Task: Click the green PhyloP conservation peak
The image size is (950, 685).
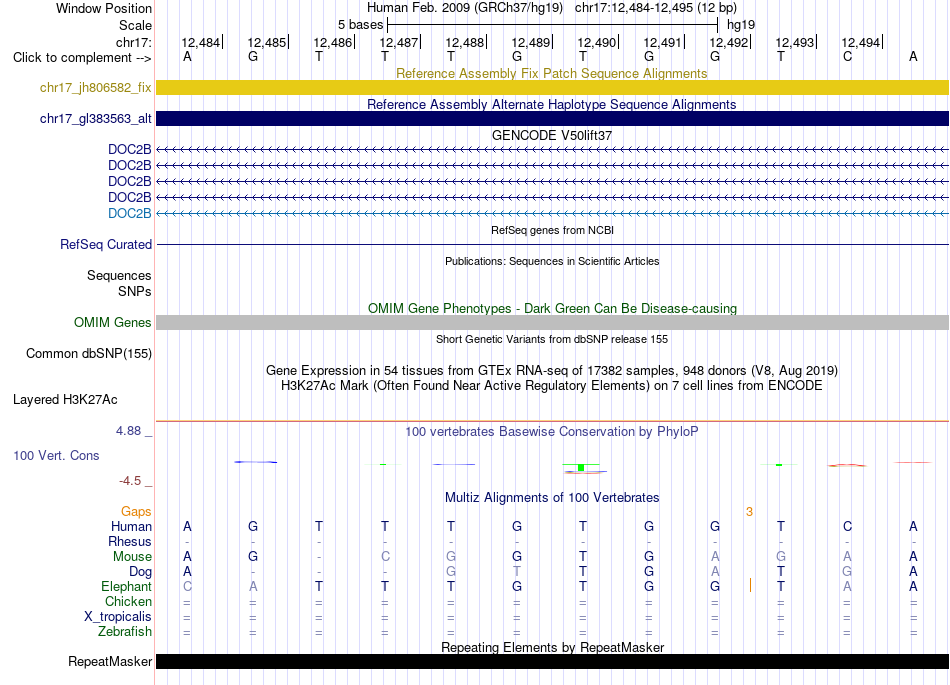Action: pos(581,467)
